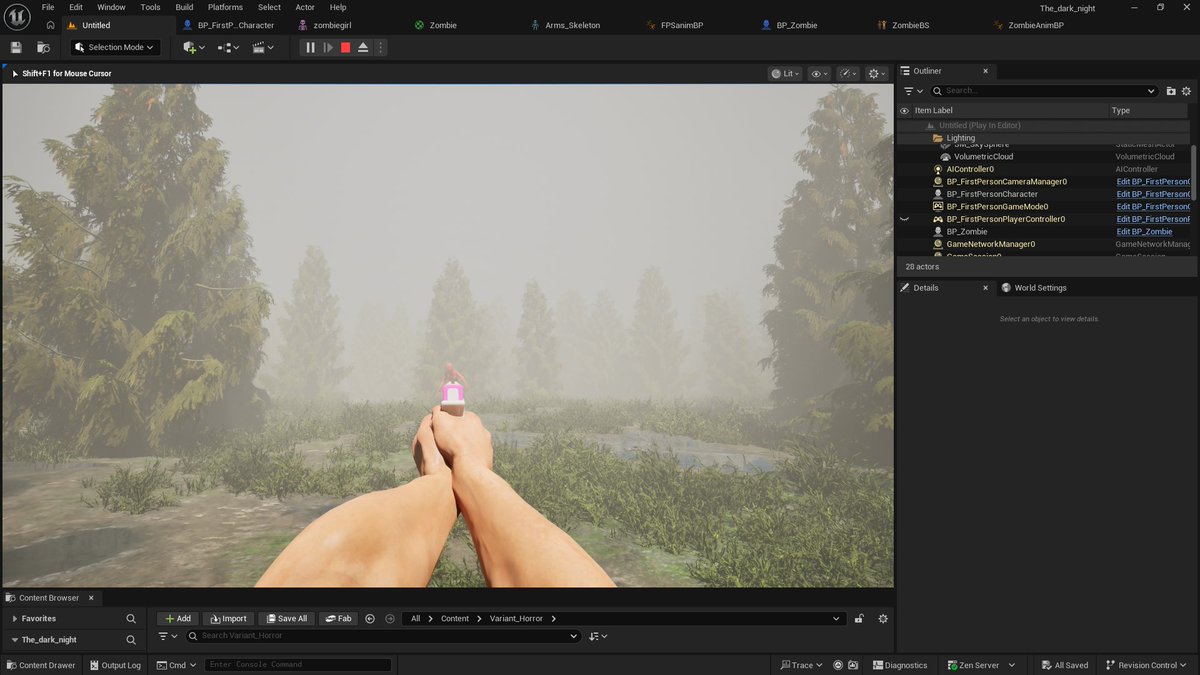The image size is (1200, 675).
Task: Open the Lit view mode dropdown
Action: tap(785, 74)
